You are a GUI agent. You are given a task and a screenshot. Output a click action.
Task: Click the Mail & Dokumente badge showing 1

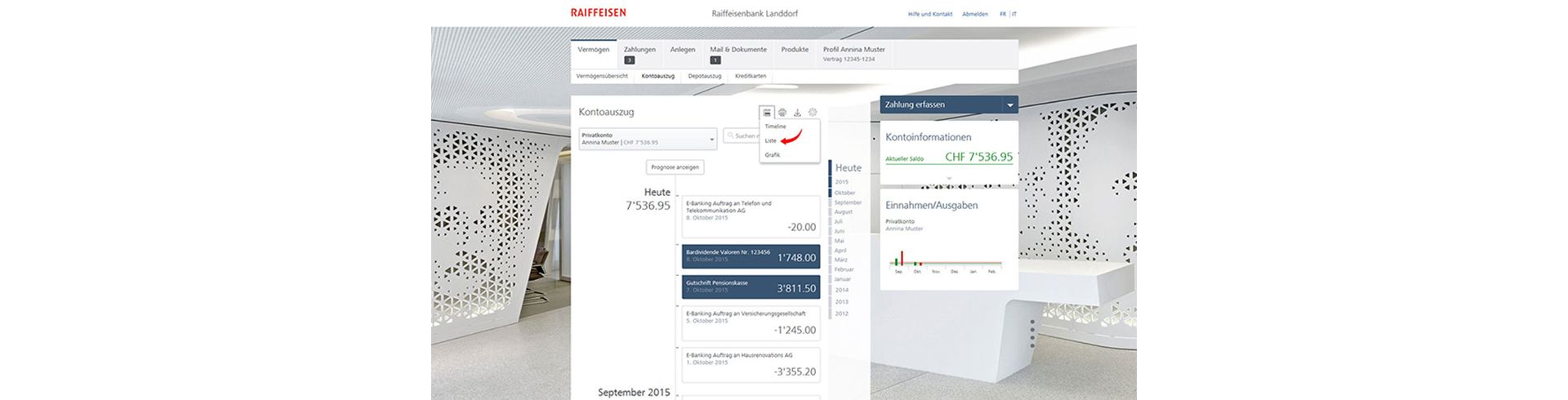pos(715,60)
